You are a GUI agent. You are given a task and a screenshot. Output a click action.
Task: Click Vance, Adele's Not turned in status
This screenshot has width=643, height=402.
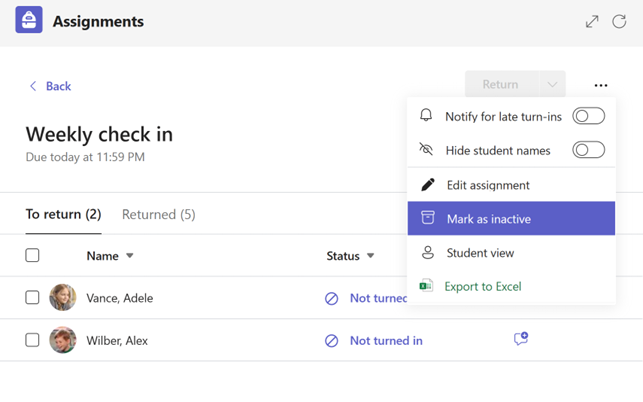(x=379, y=298)
